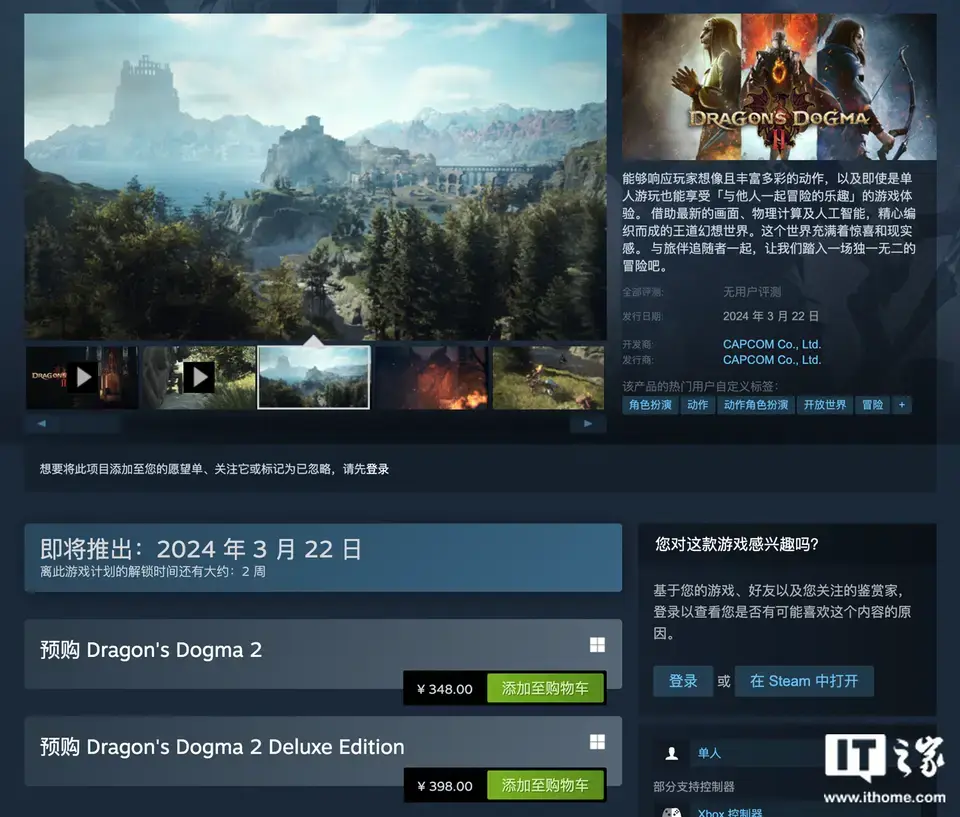The image size is (960, 817).
Task: Click 登录 link in the wishlist notice
Action: click(x=377, y=469)
